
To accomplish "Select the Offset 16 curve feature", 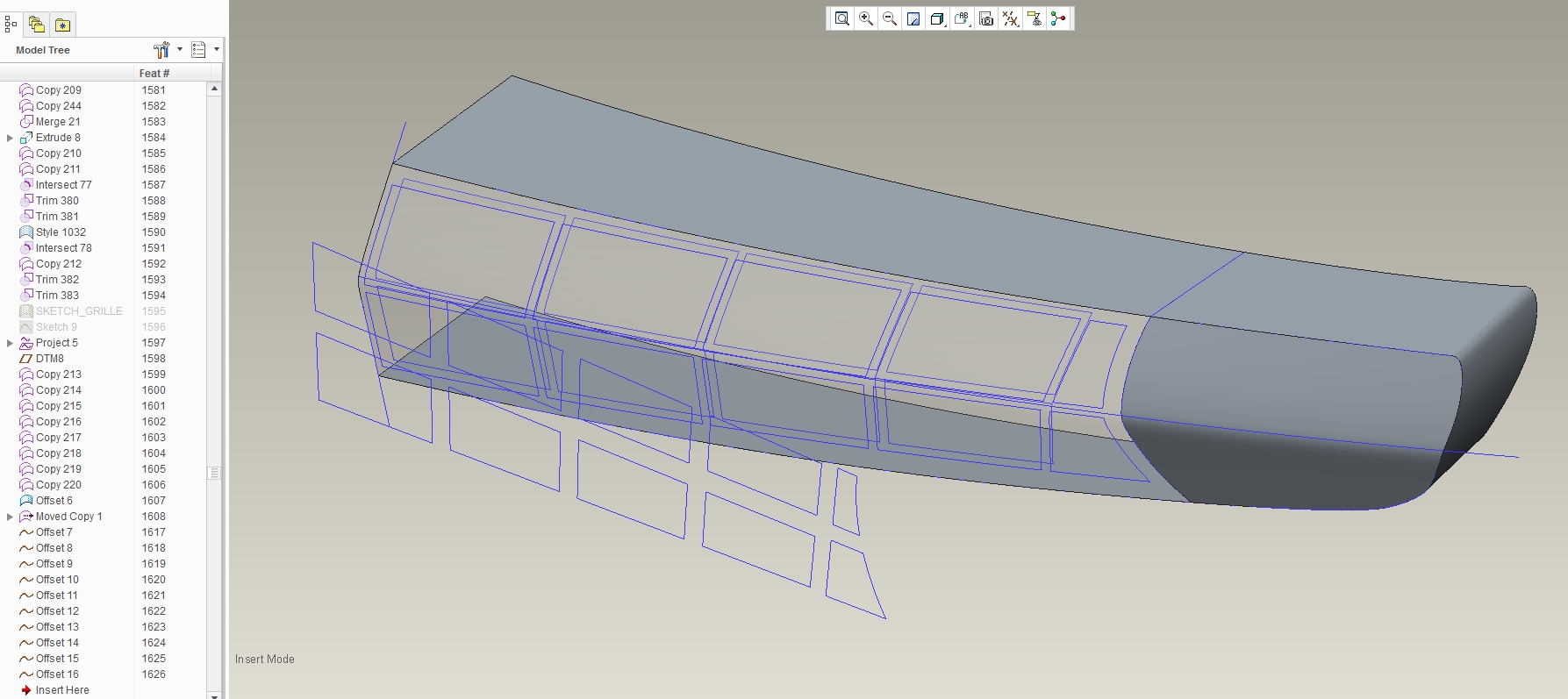I will pyautogui.click(x=57, y=674).
